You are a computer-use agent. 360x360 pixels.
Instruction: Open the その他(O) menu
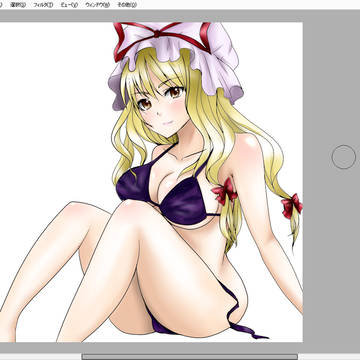[x=127, y=5]
